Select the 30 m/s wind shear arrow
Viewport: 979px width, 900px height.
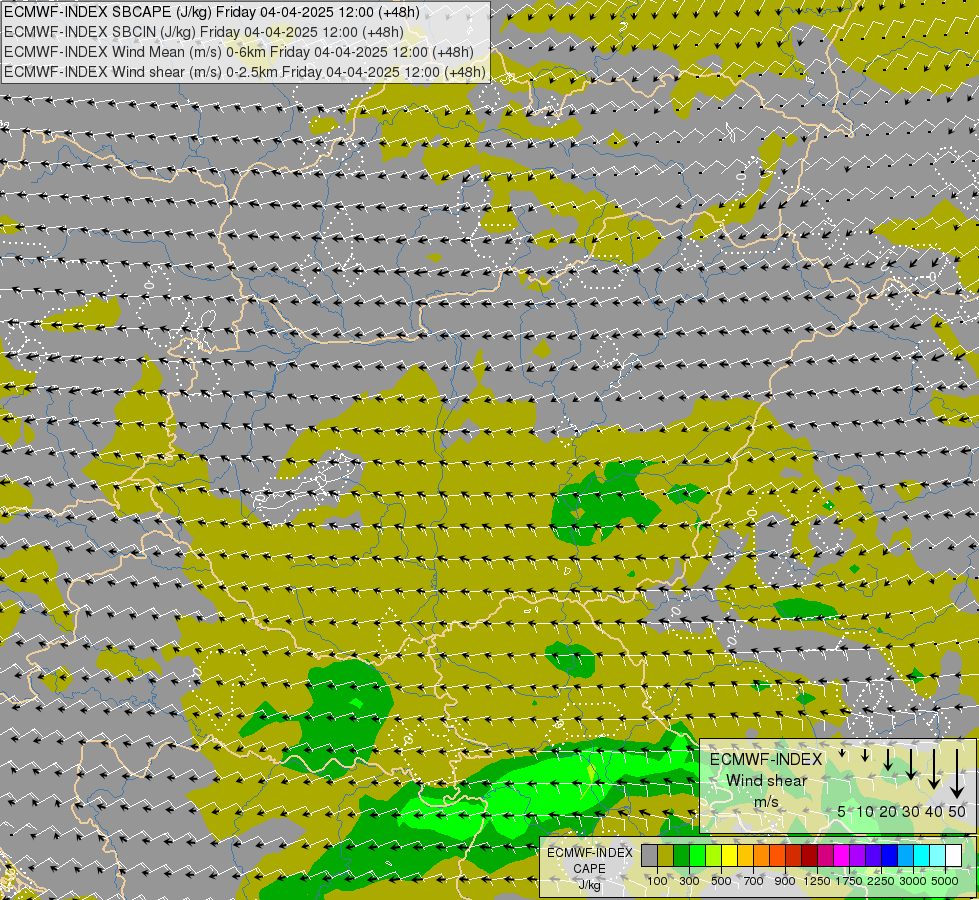click(x=911, y=764)
